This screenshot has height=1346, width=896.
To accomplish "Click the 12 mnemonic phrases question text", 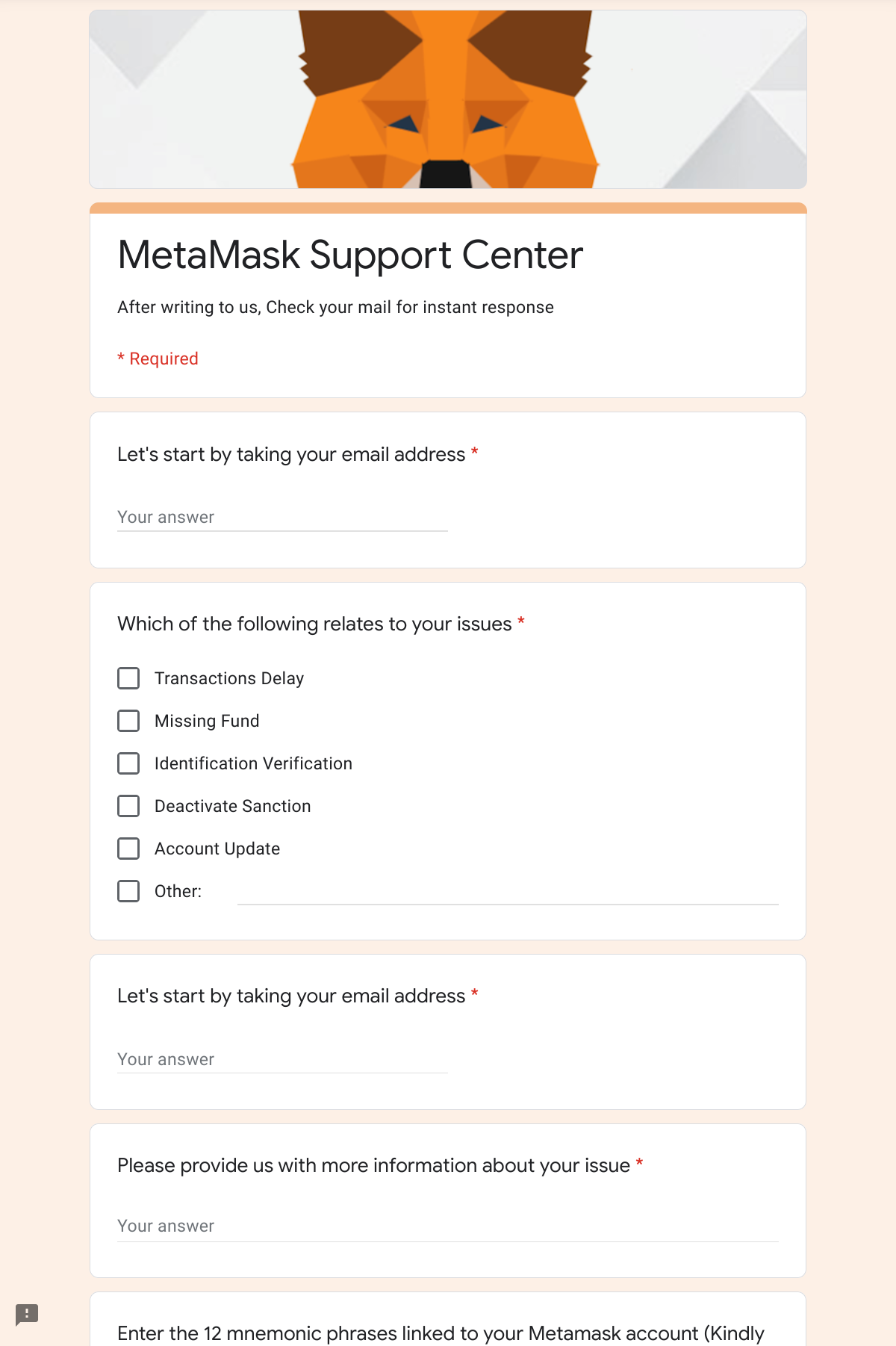I will (x=441, y=1333).
